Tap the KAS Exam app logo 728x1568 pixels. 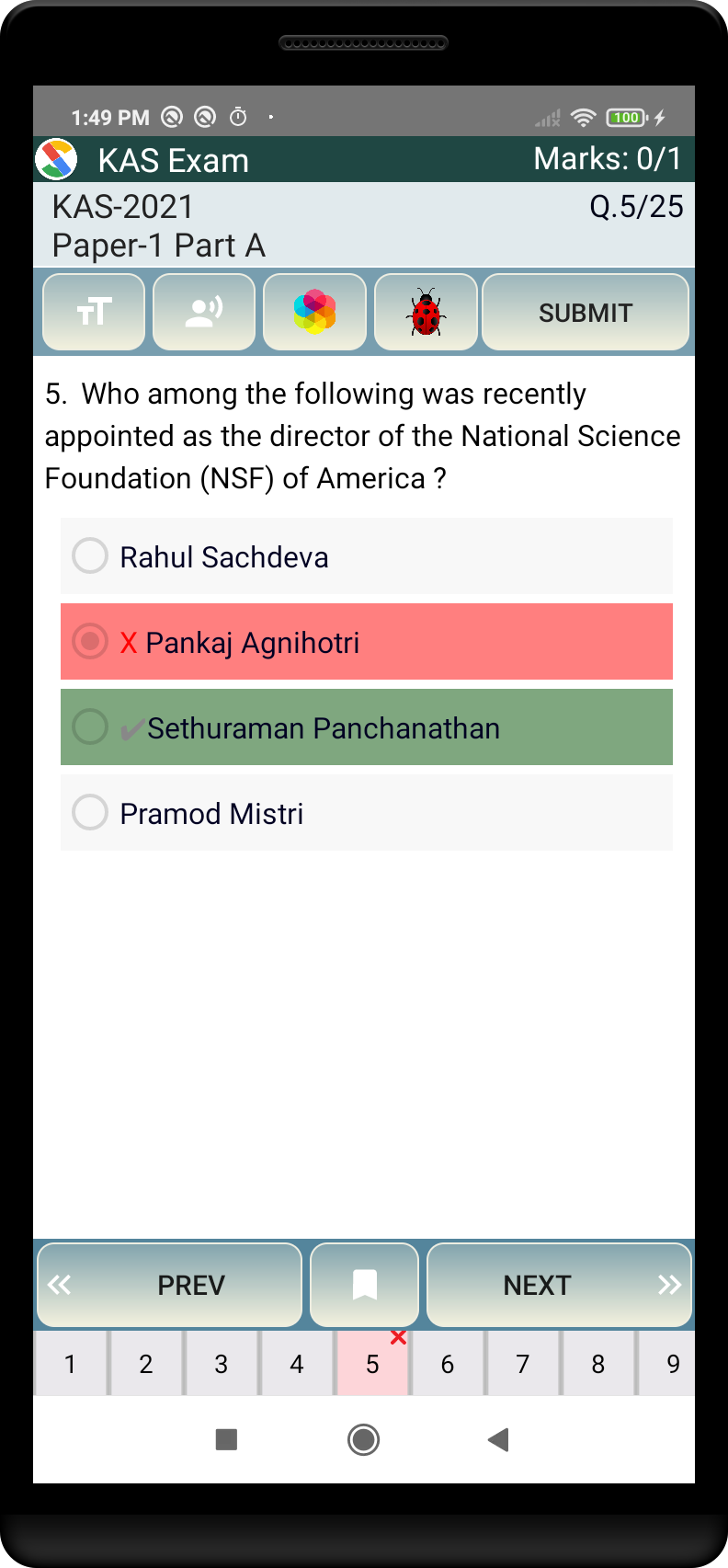click(56, 160)
